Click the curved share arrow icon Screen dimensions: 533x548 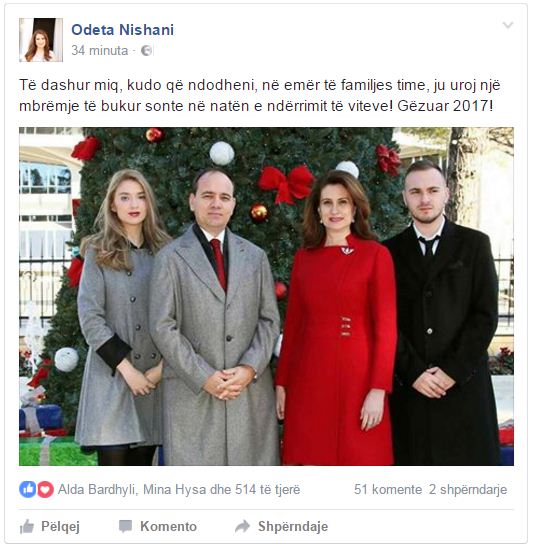click(x=243, y=526)
